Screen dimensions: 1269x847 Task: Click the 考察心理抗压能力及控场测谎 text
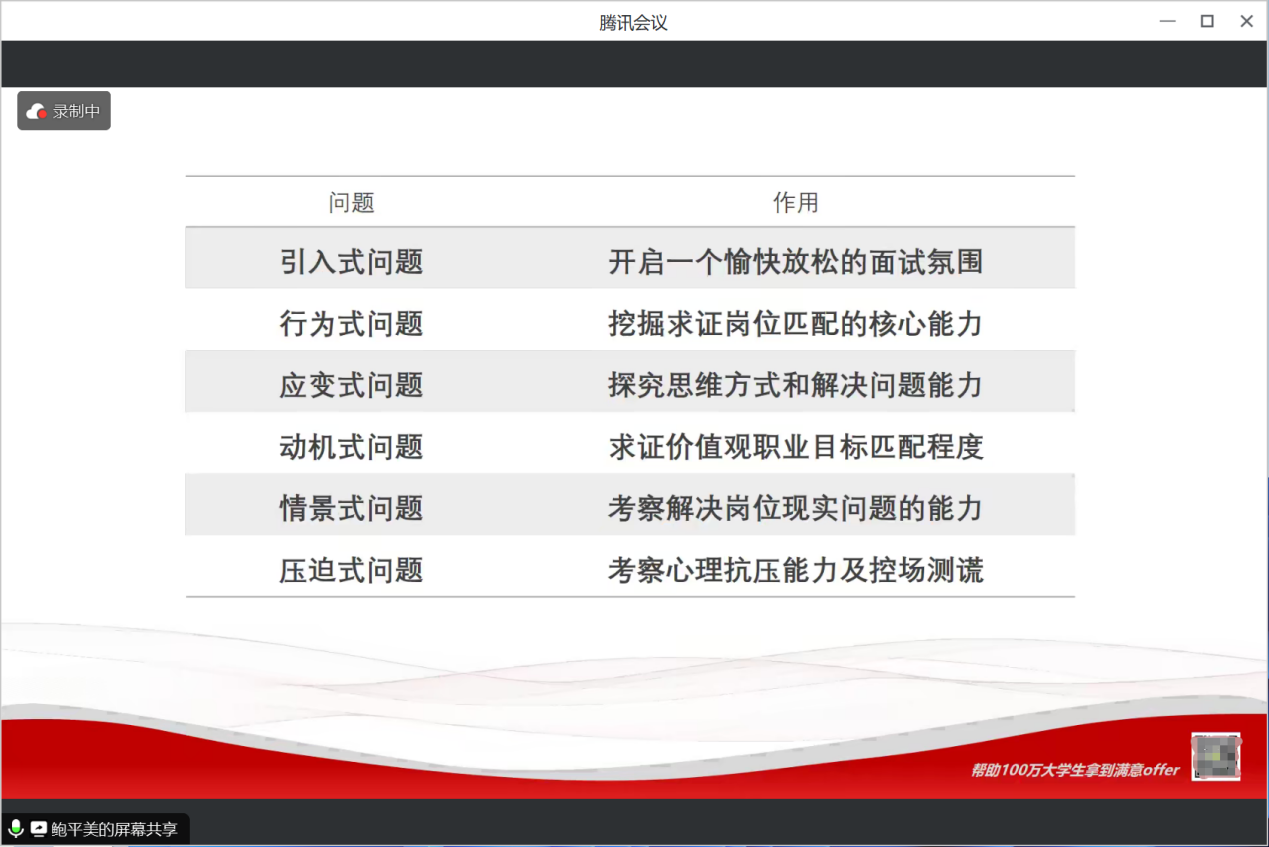coord(795,570)
